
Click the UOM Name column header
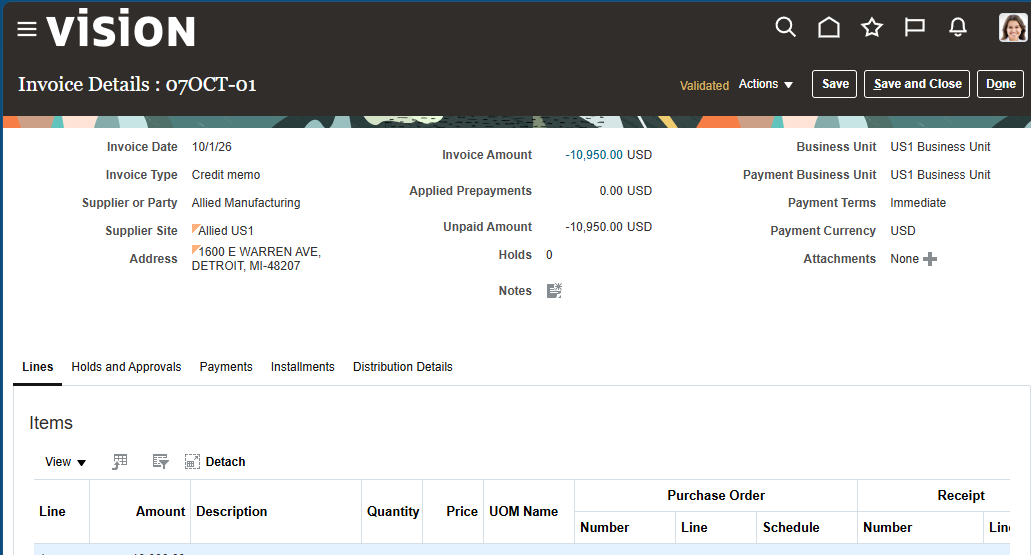529,512
